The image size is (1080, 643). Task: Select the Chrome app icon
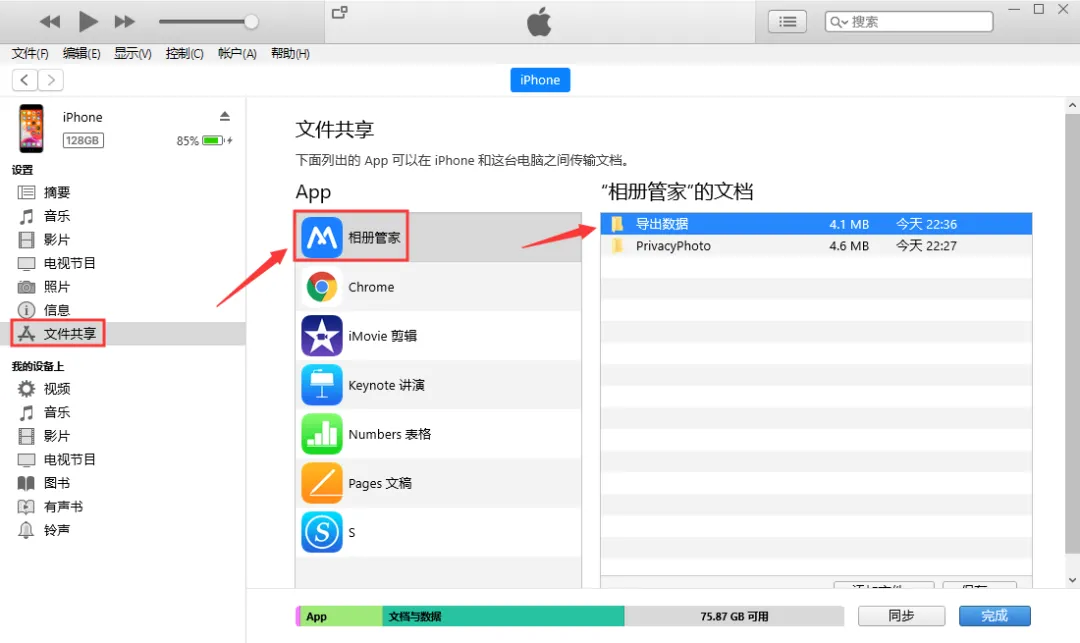click(321, 287)
